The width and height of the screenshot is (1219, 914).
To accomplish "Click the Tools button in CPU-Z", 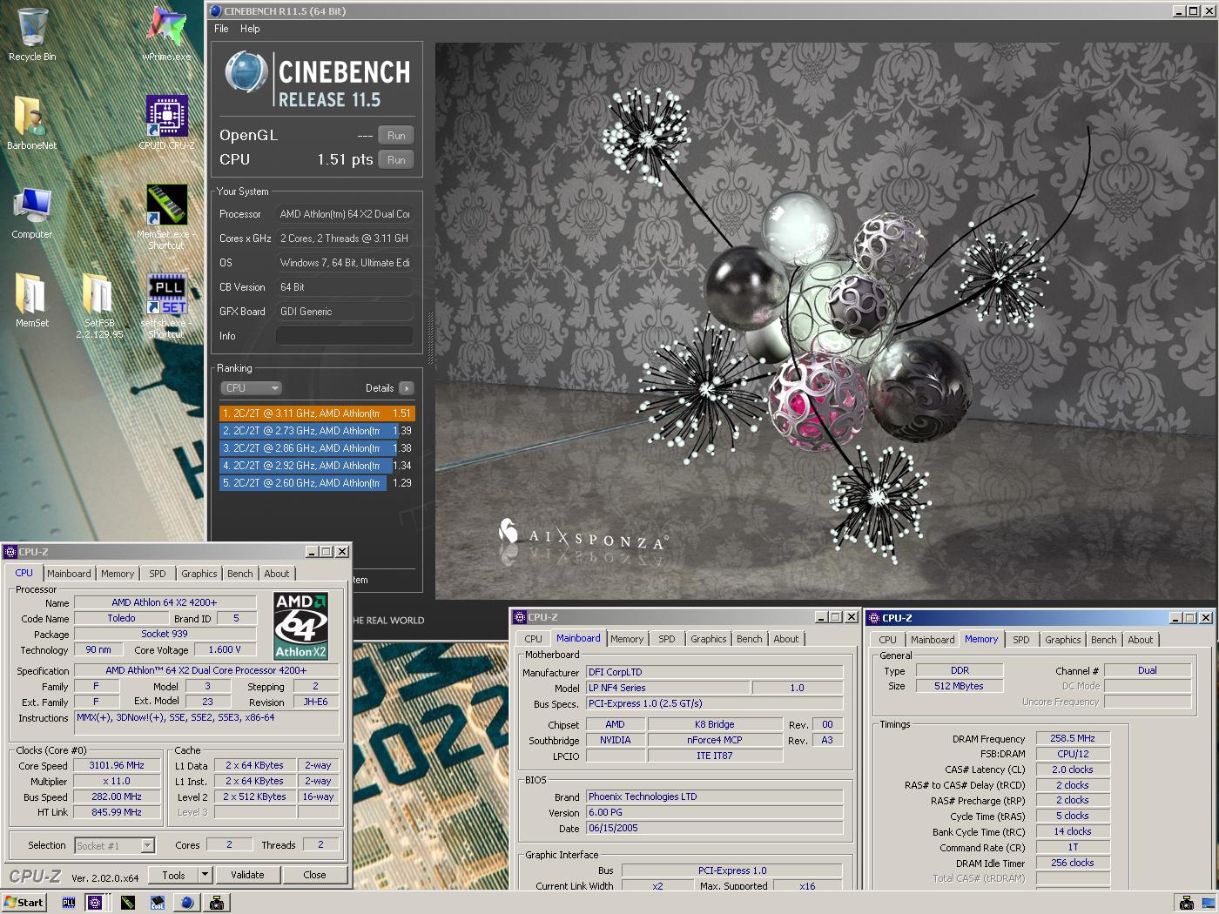I will (x=174, y=875).
